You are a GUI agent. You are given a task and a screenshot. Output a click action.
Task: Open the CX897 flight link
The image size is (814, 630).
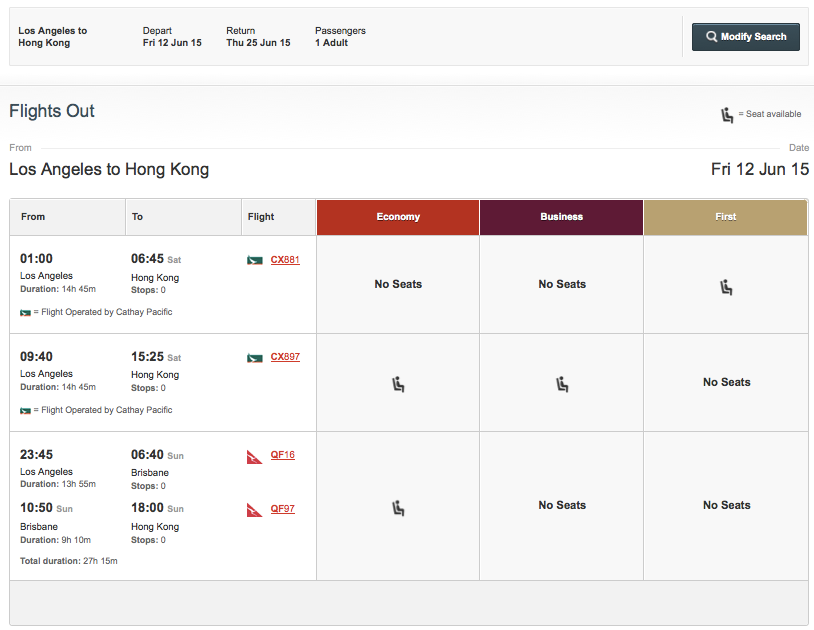tap(285, 357)
